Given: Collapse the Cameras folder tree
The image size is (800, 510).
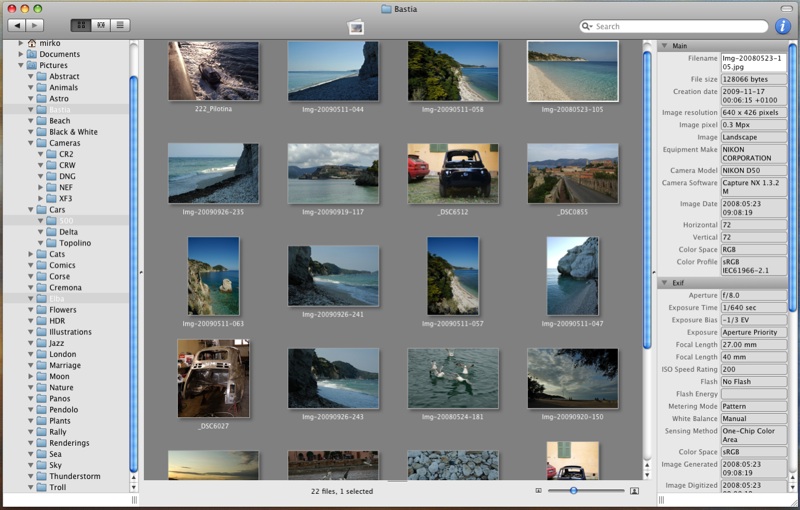Looking at the screenshot, I should pyautogui.click(x=31, y=143).
